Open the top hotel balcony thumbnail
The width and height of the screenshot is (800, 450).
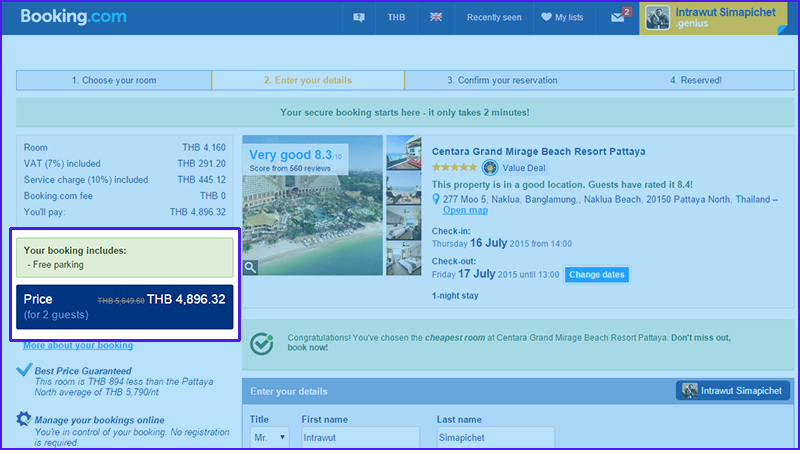[403, 152]
